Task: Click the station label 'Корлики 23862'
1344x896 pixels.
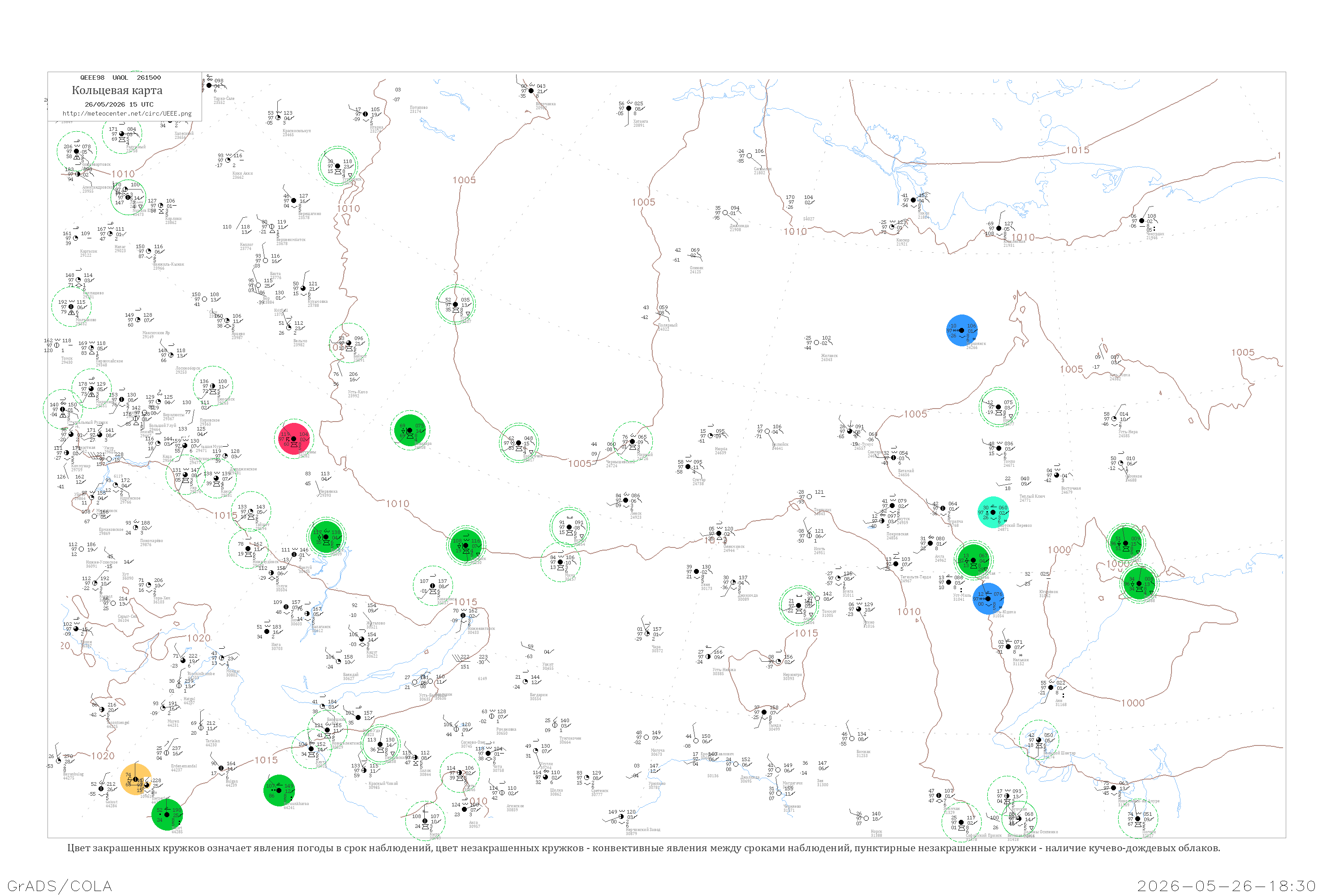Action: click(x=173, y=220)
